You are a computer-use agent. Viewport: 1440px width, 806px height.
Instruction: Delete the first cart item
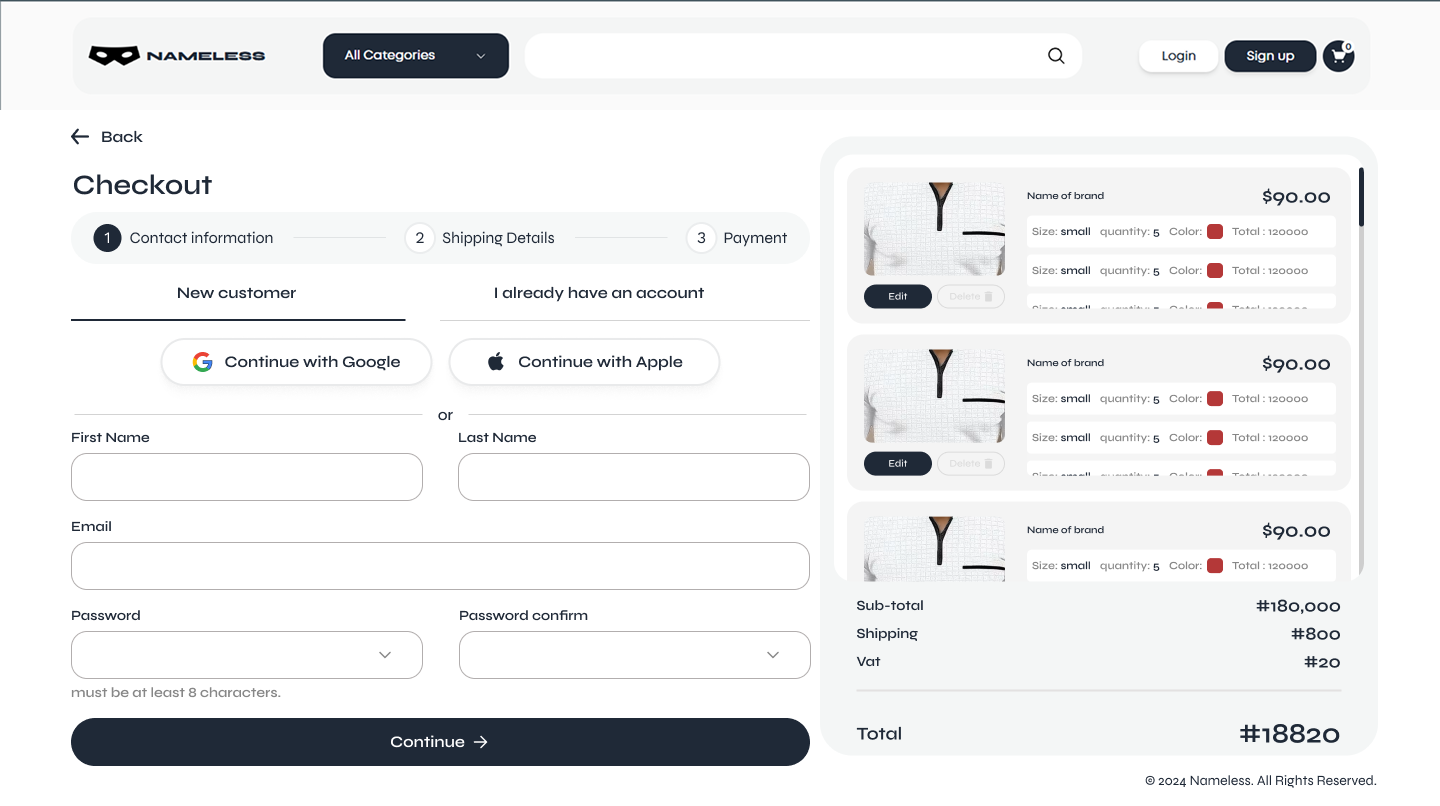point(970,296)
